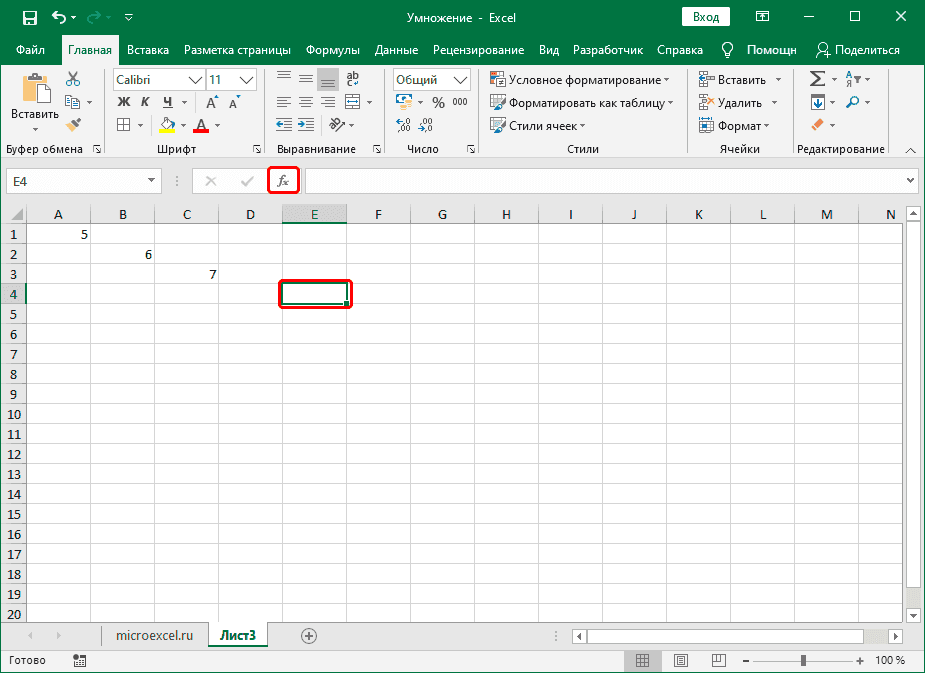925x673 pixels.
Task: Increase decimal places
Action: tap(404, 125)
